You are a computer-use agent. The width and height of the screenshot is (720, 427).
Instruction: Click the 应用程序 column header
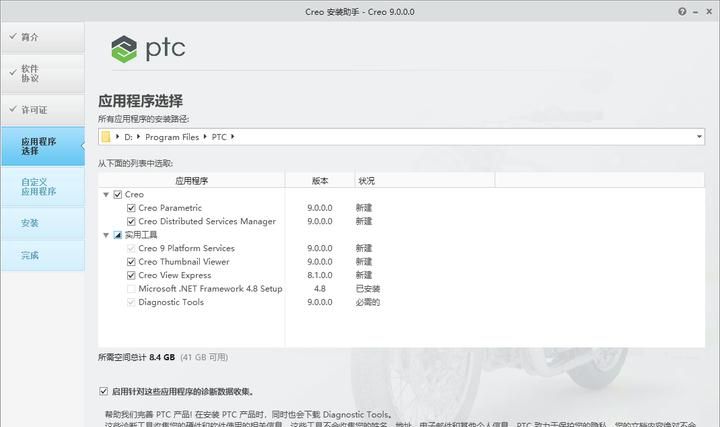(191, 181)
